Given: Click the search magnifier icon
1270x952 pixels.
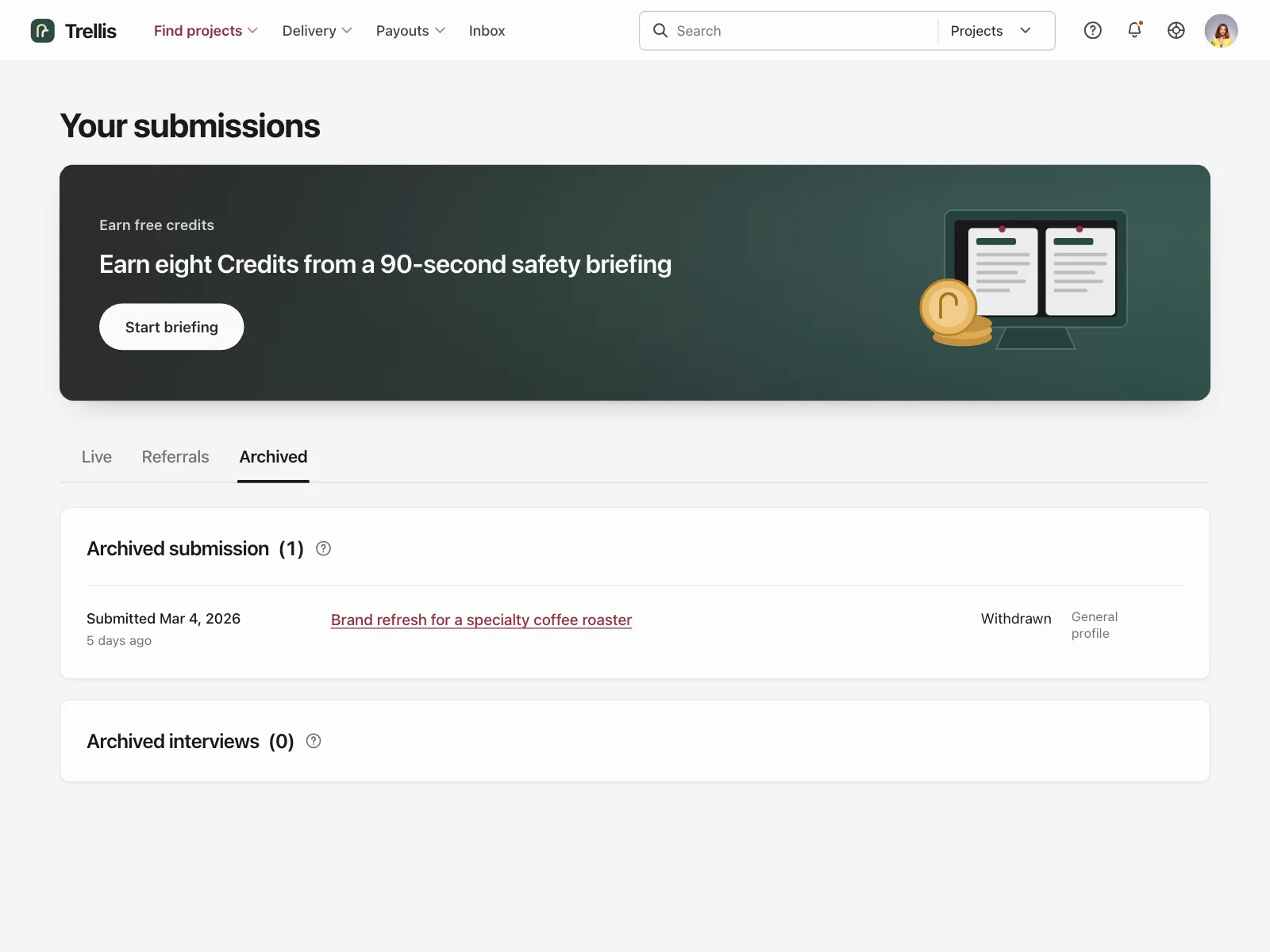Looking at the screenshot, I should (660, 31).
